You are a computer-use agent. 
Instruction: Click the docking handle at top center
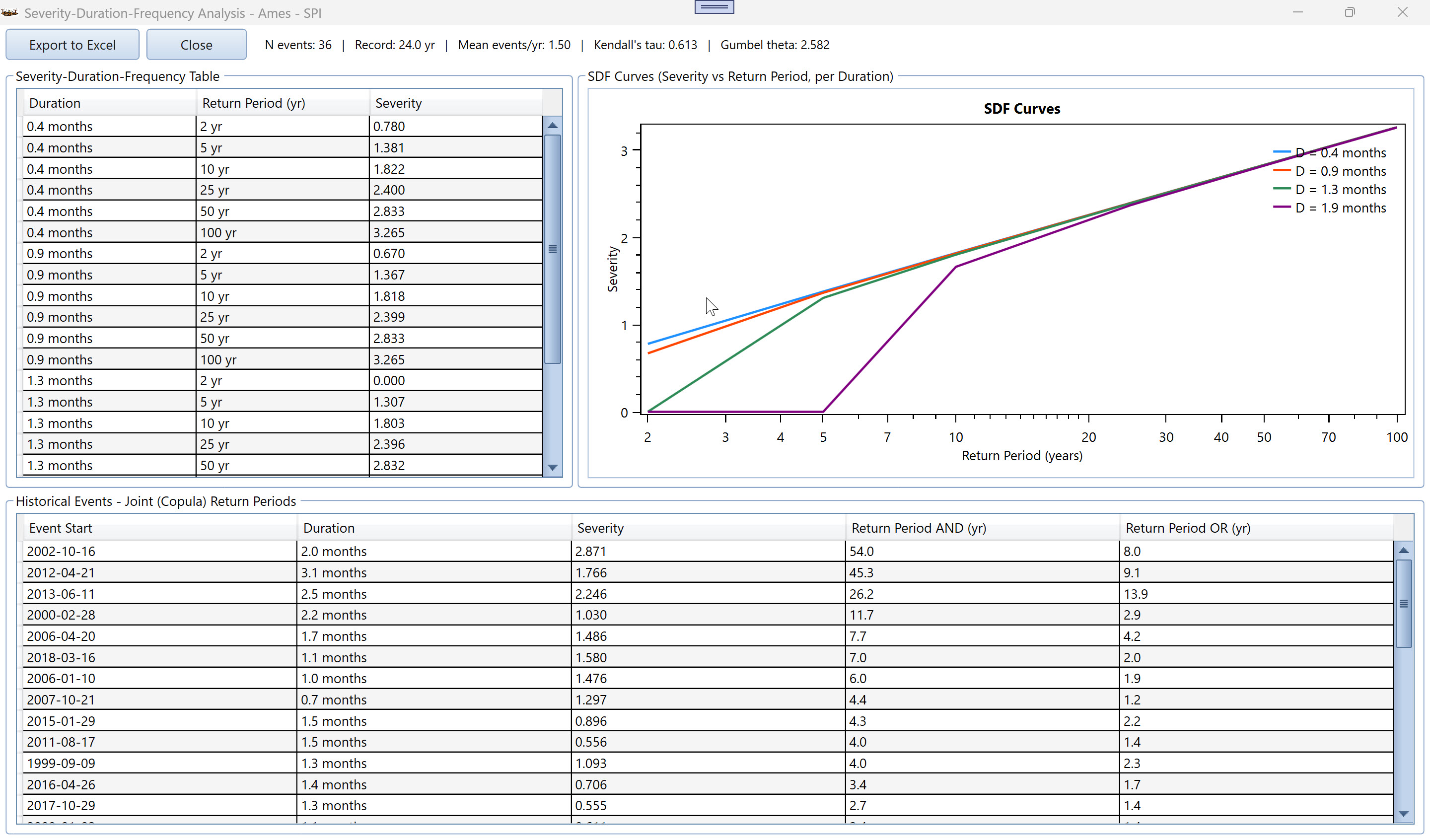714,7
